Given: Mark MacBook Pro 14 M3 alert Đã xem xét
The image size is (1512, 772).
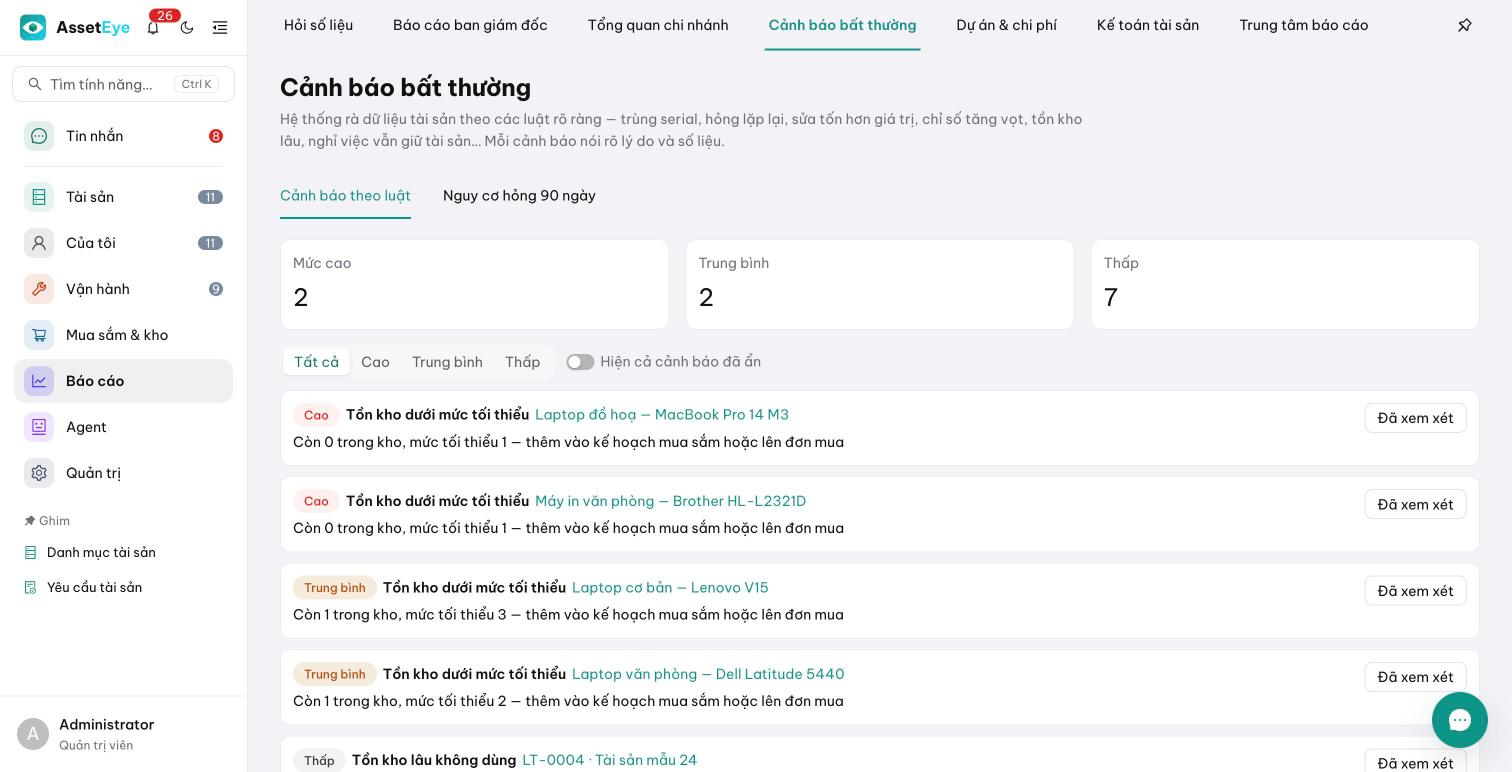Looking at the screenshot, I should coord(1415,418).
